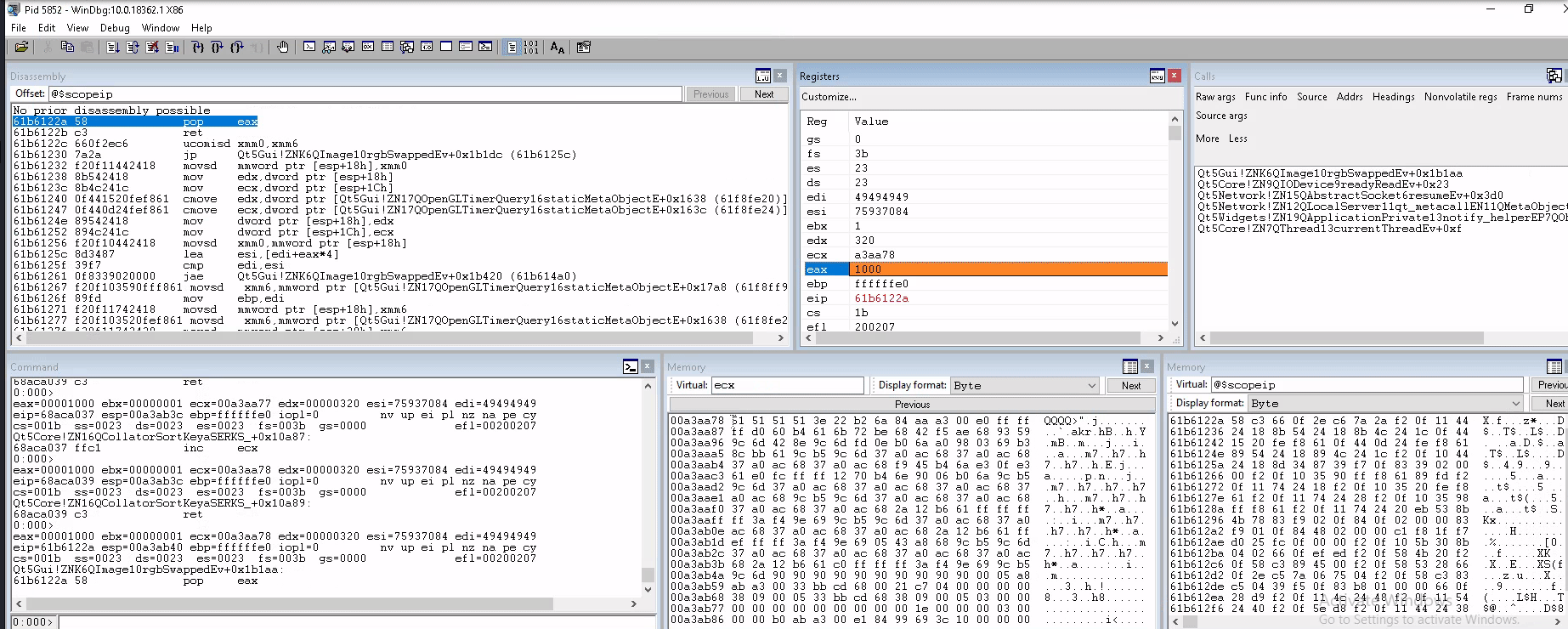Click the Offset field containing @$scopeip
Screen dimensions: 1568x629
coord(365,94)
